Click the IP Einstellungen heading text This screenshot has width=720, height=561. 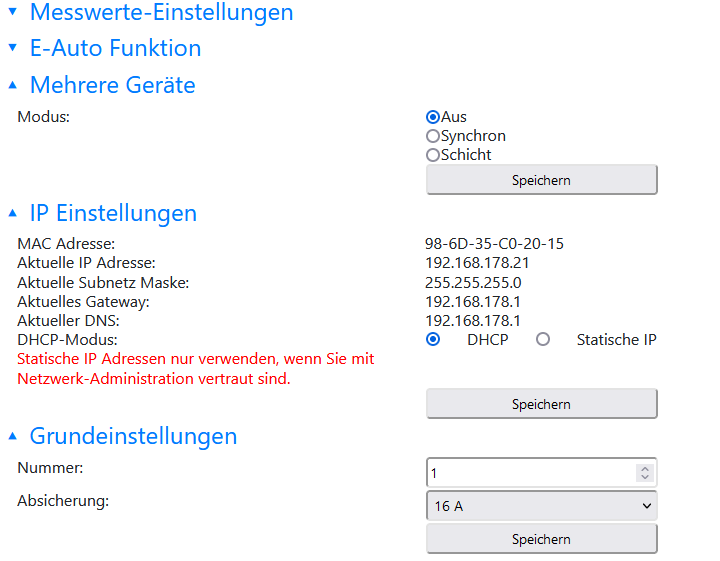click(x=113, y=214)
